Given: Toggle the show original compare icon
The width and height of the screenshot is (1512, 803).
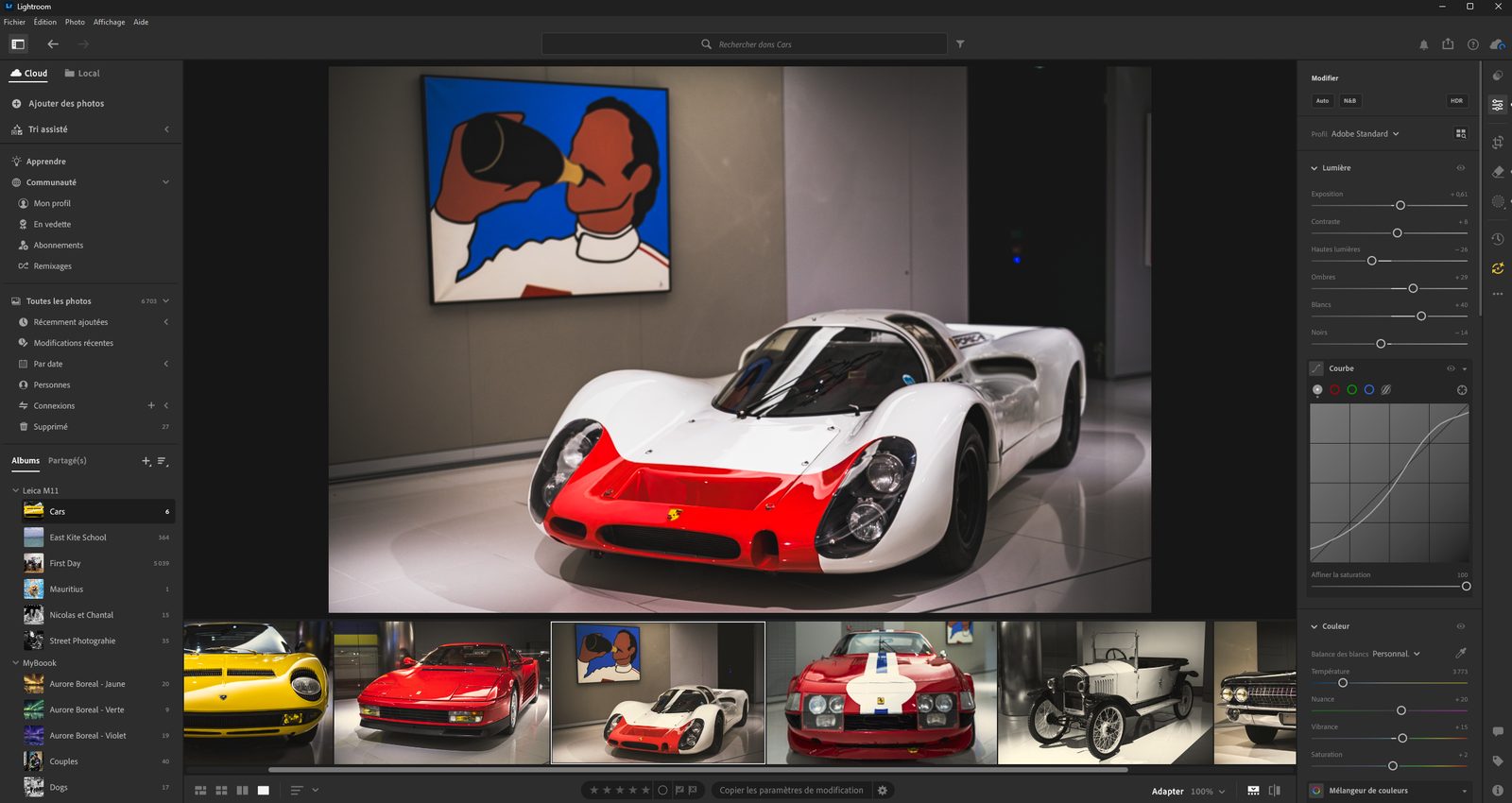Looking at the screenshot, I should pyautogui.click(x=1275, y=791).
